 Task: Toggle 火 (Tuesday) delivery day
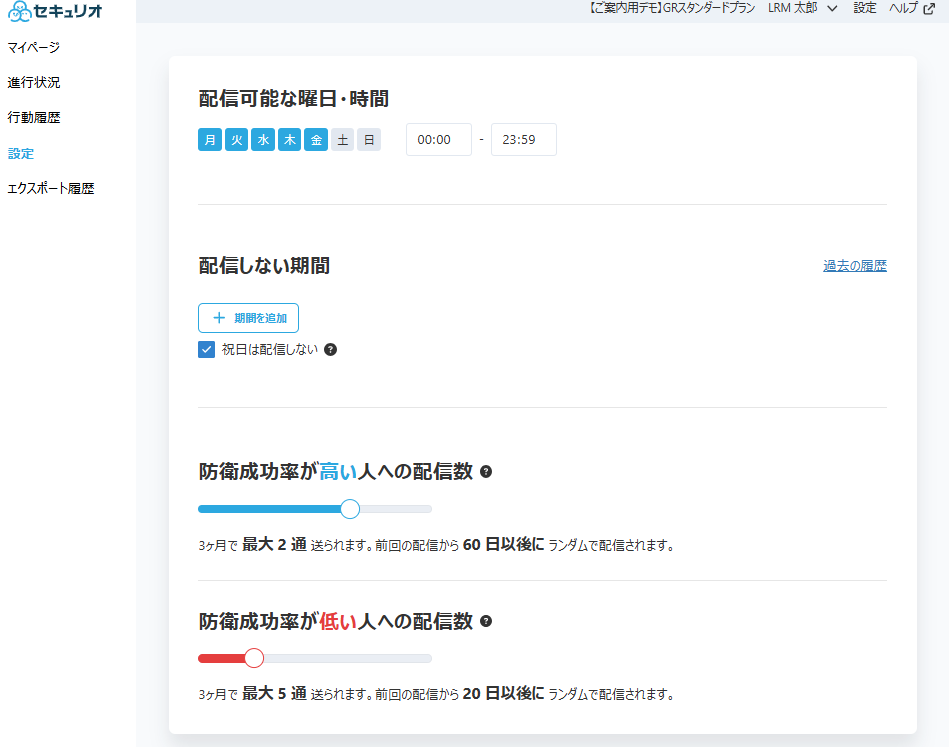[x=237, y=140]
